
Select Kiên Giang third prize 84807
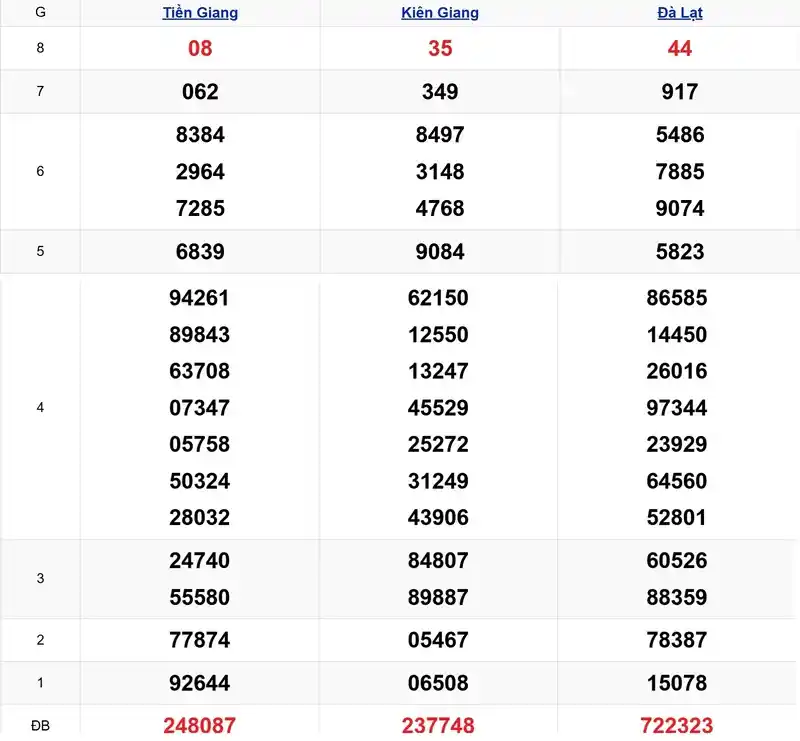438,560
